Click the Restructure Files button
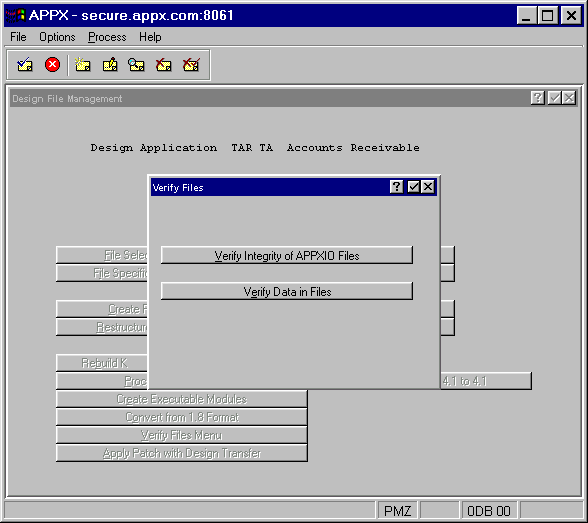 pyautogui.click(x=102, y=327)
